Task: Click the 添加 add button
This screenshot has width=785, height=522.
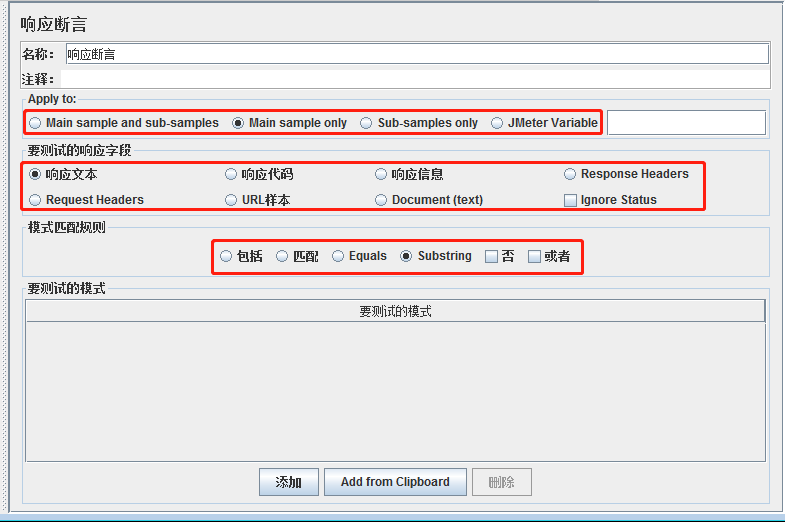Action: pos(289,482)
